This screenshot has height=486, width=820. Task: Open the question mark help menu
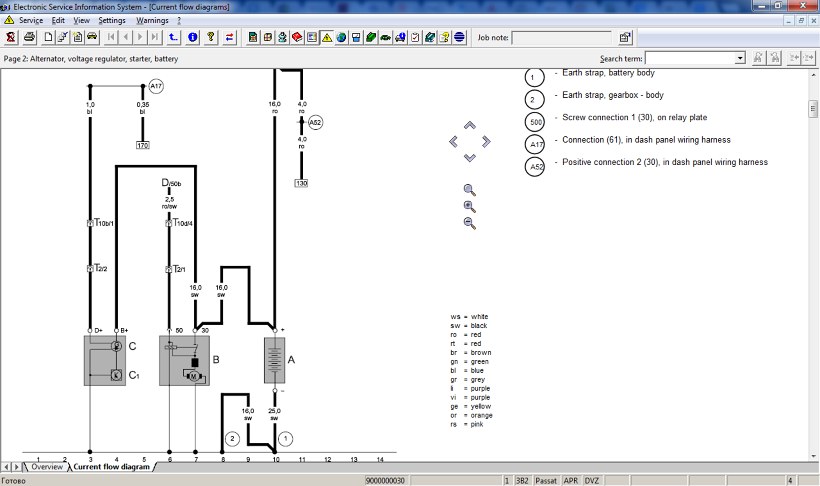(x=179, y=20)
